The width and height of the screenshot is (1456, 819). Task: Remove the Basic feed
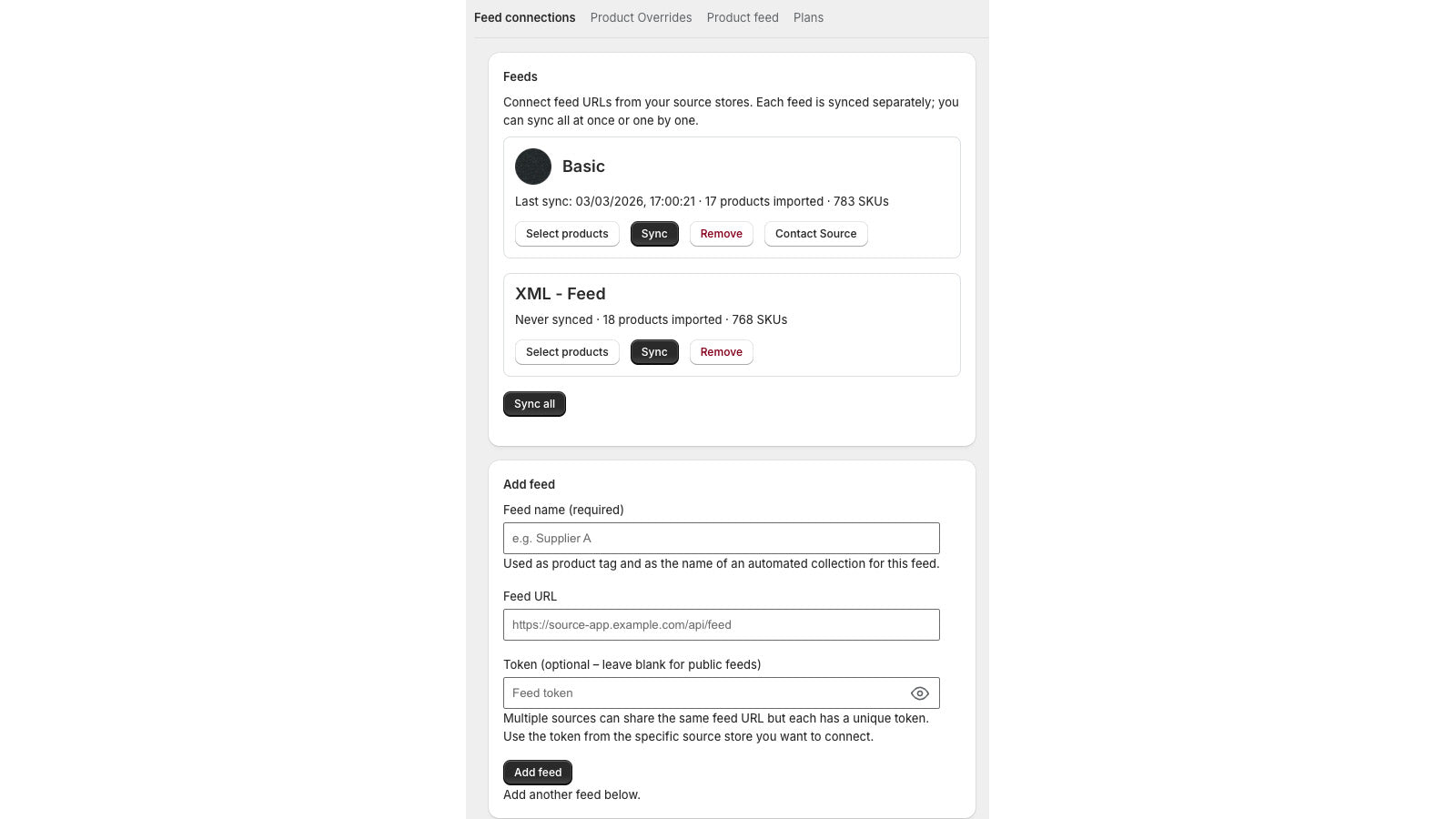[721, 234]
